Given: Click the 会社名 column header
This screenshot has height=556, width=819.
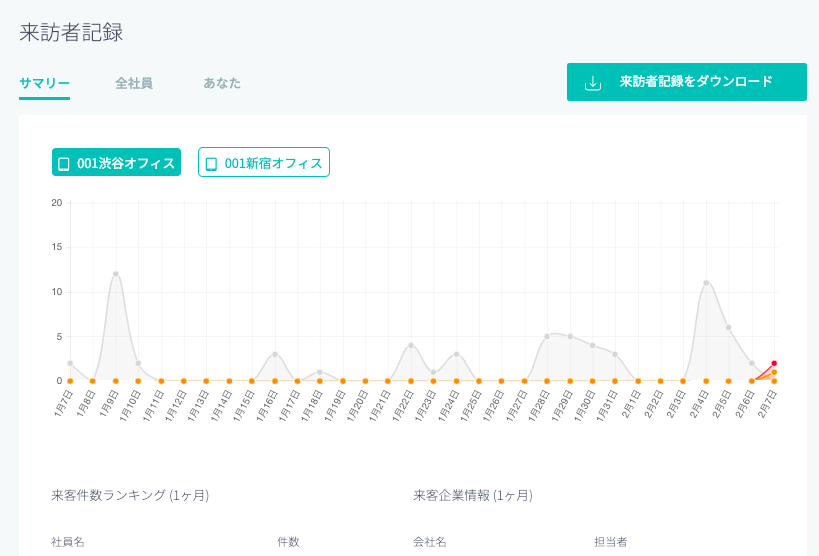Looking at the screenshot, I should (430, 541).
